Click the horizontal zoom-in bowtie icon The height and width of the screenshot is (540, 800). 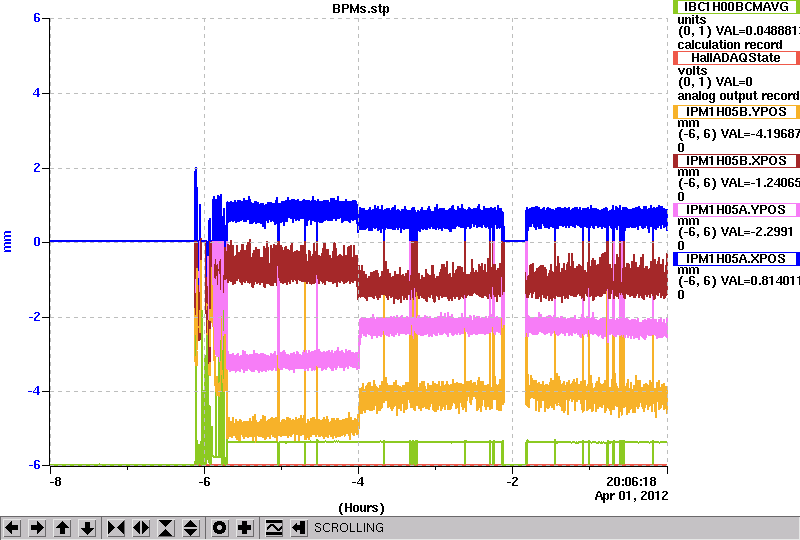pos(116,528)
